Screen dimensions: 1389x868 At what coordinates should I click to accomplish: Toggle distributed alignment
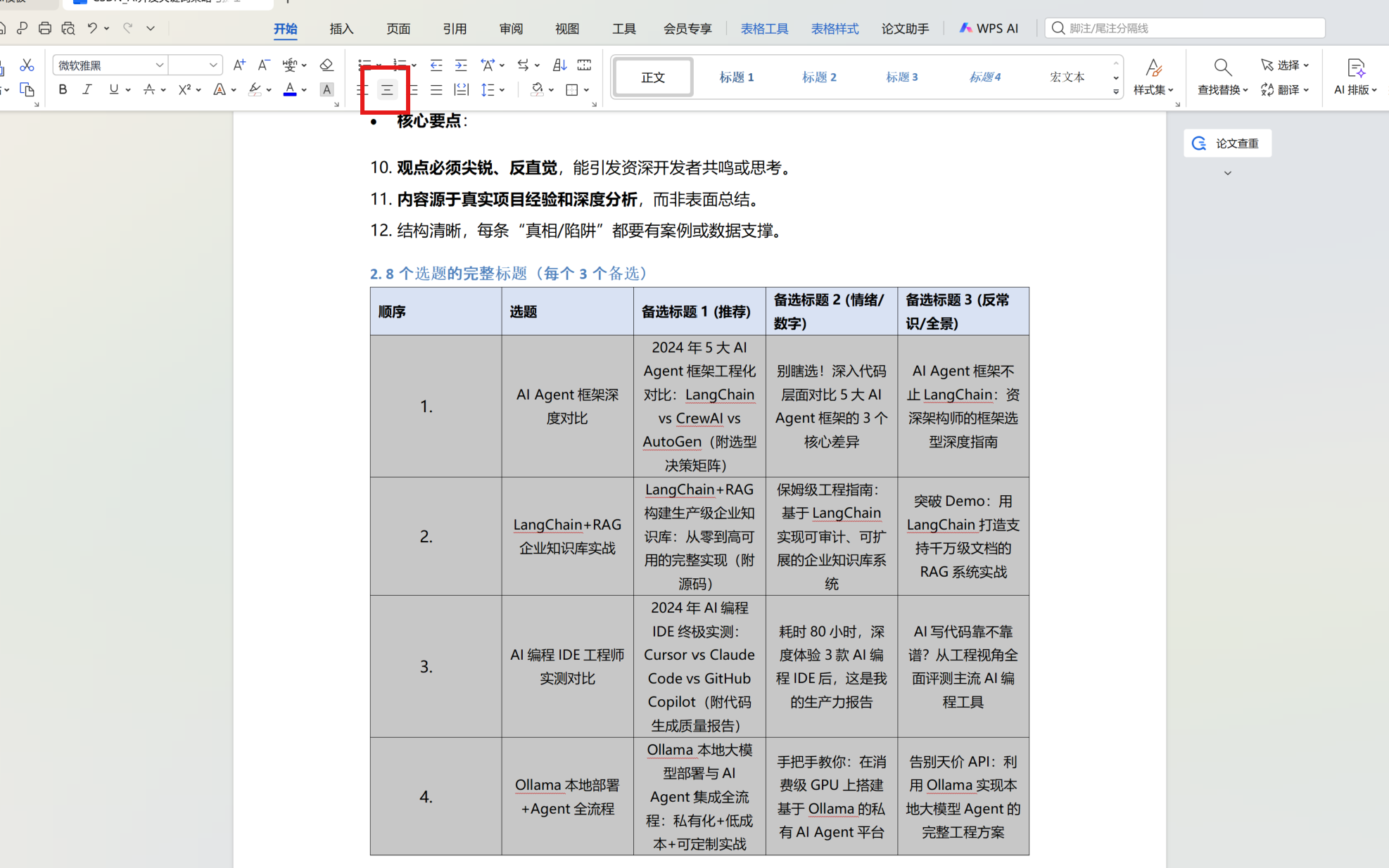point(461,89)
